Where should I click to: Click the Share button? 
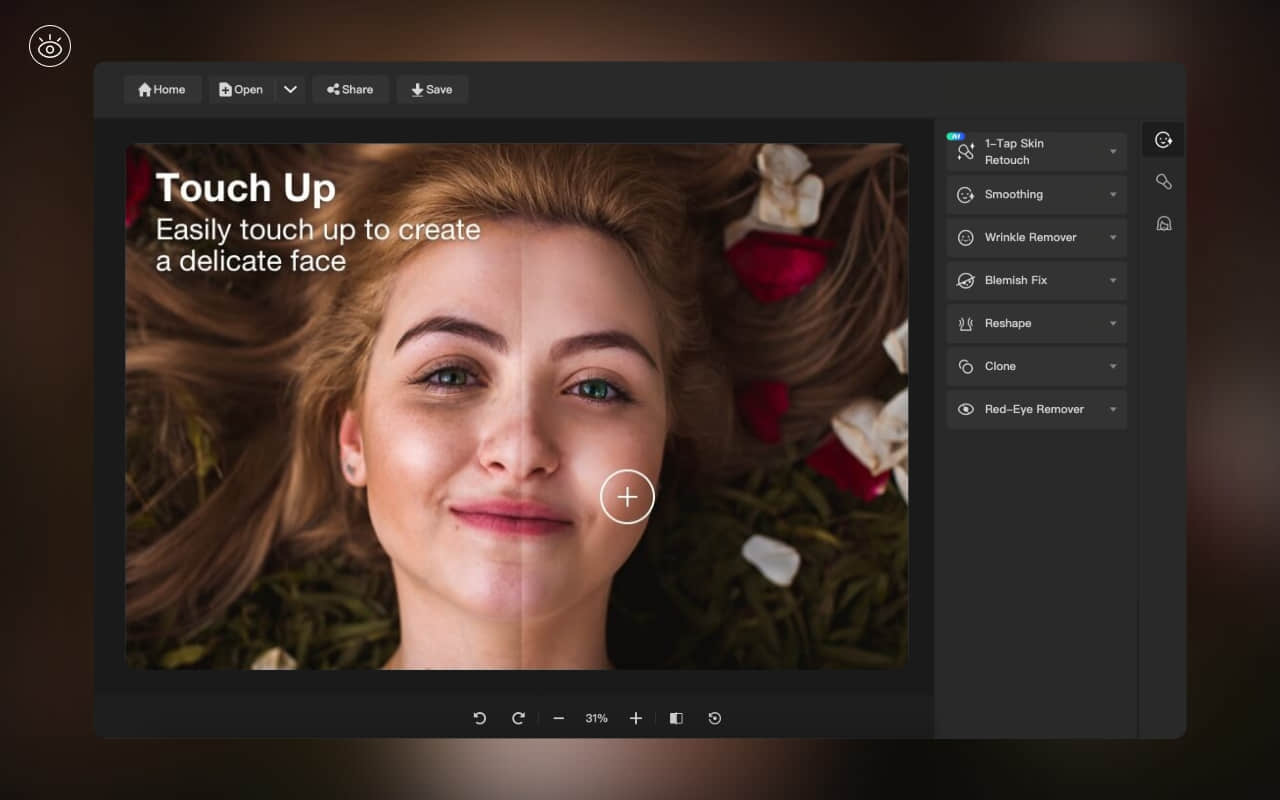[x=350, y=89]
